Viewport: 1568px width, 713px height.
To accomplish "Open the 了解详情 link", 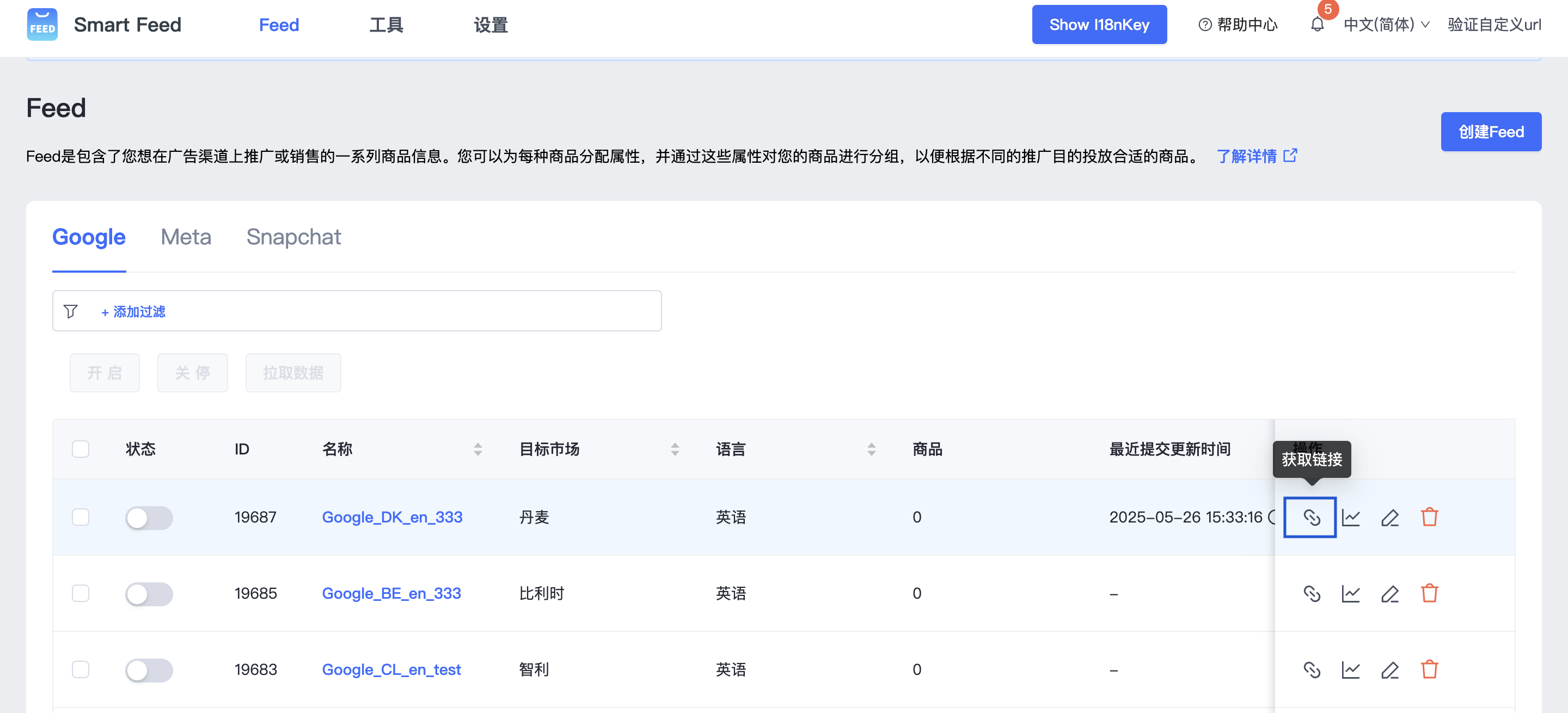I will click(1247, 156).
